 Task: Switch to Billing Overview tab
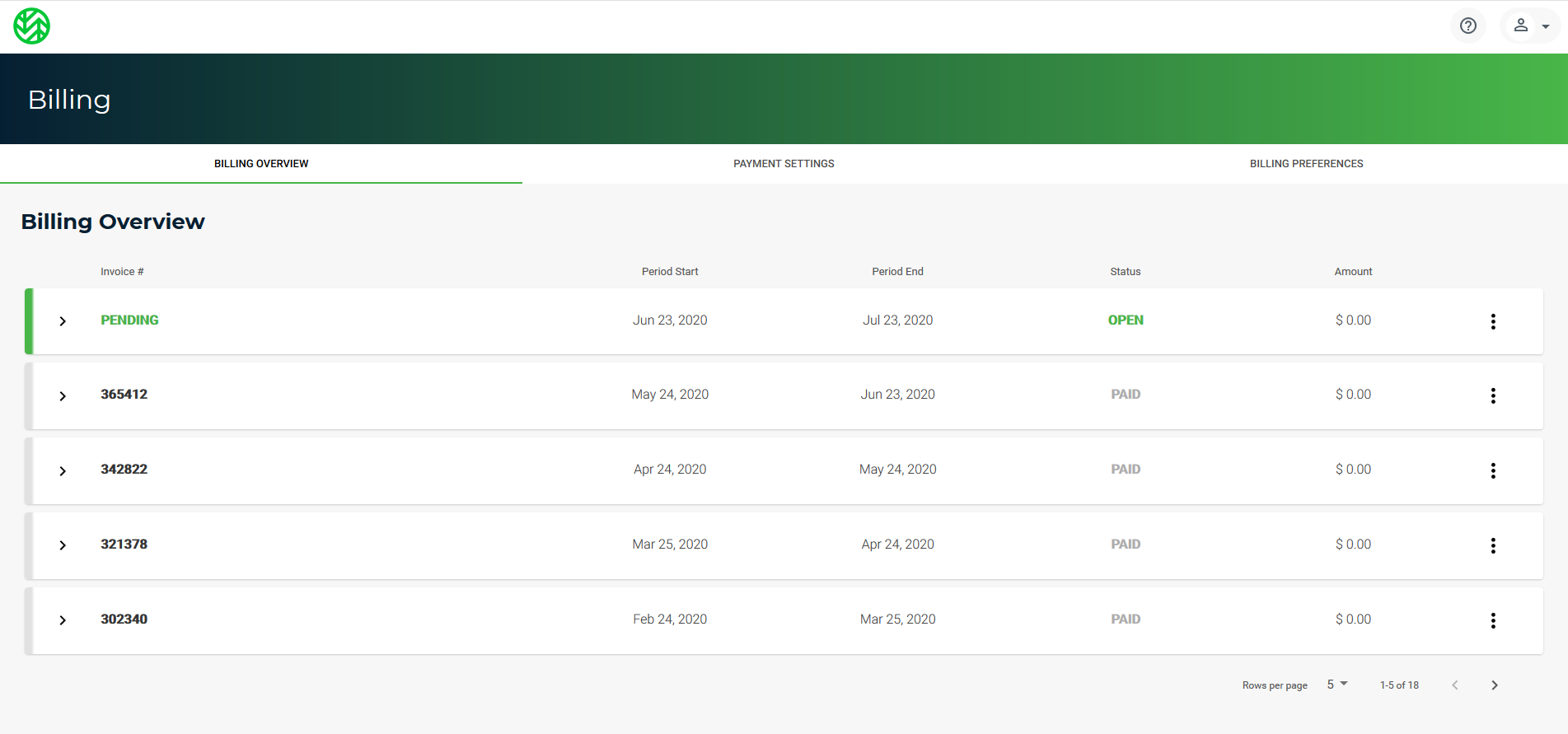pos(261,164)
